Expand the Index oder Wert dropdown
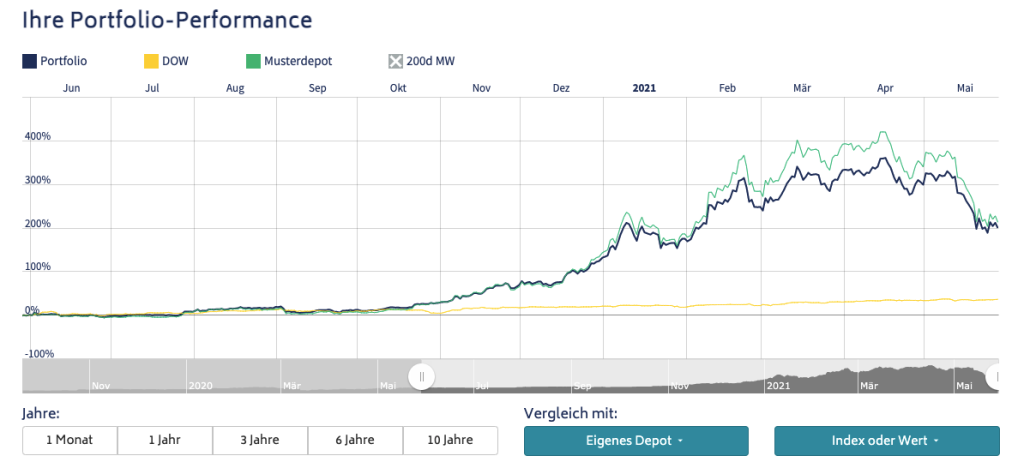Screen dimensions: 1024x474 tap(886, 440)
